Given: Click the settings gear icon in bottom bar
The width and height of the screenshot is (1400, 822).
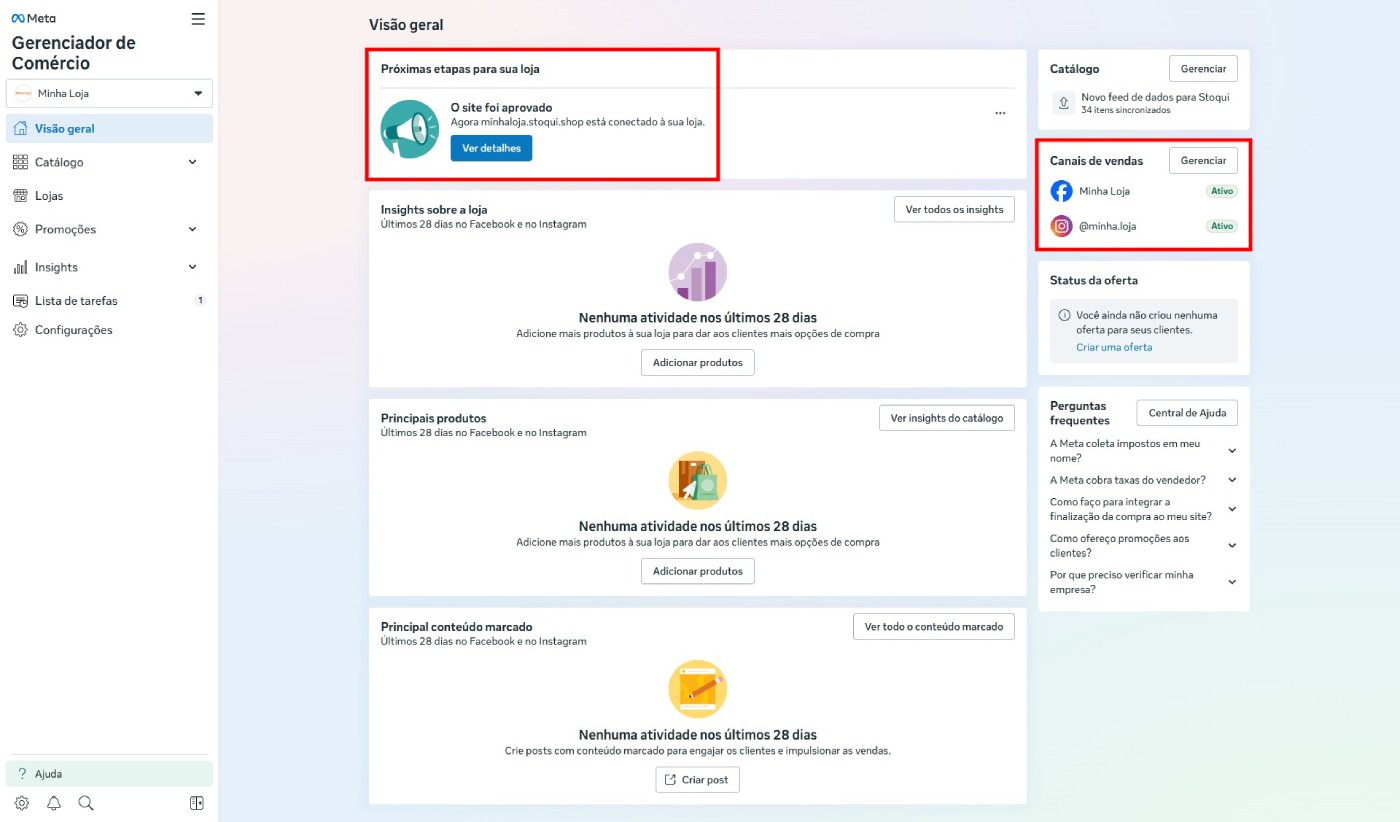Looking at the screenshot, I should 22,803.
